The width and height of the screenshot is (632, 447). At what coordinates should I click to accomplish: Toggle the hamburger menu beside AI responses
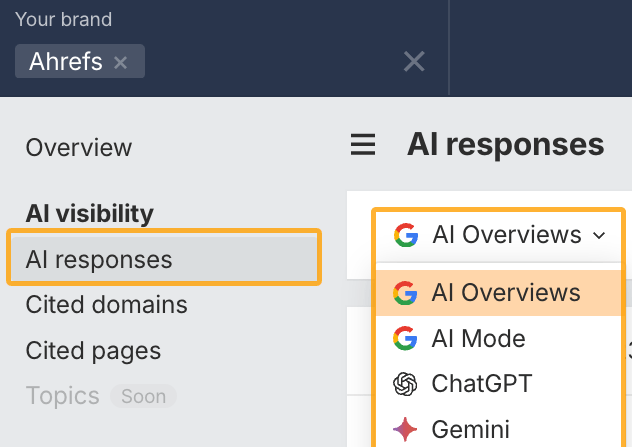pos(363,146)
